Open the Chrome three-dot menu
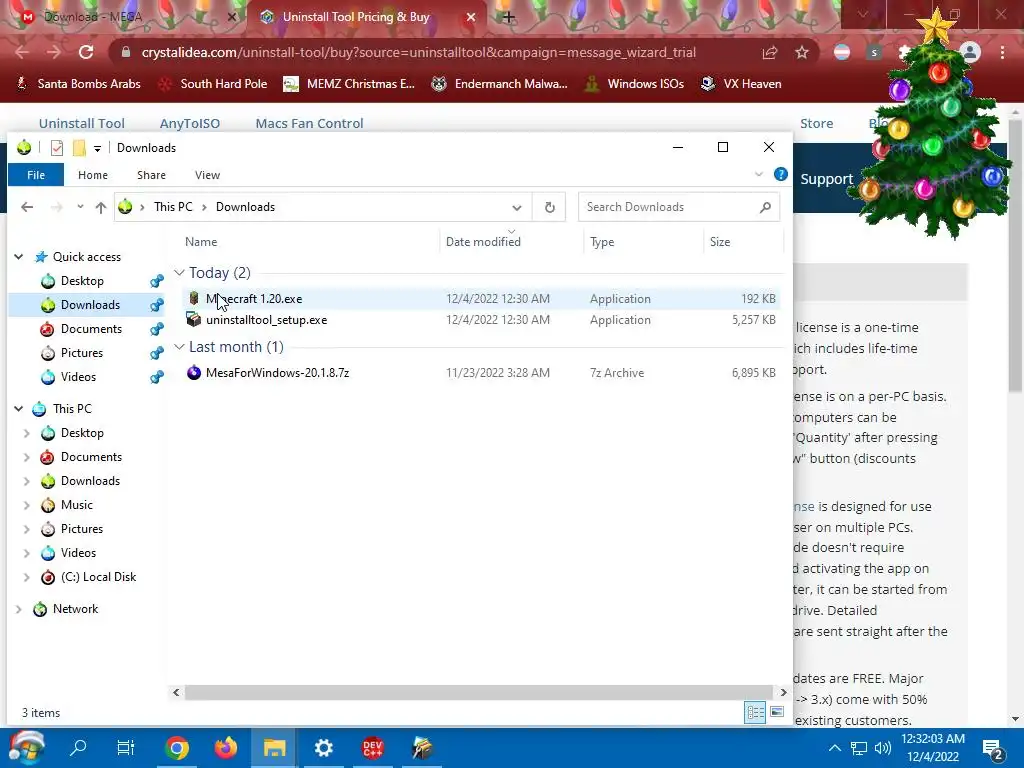The image size is (1024, 768). tap(1002, 52)
